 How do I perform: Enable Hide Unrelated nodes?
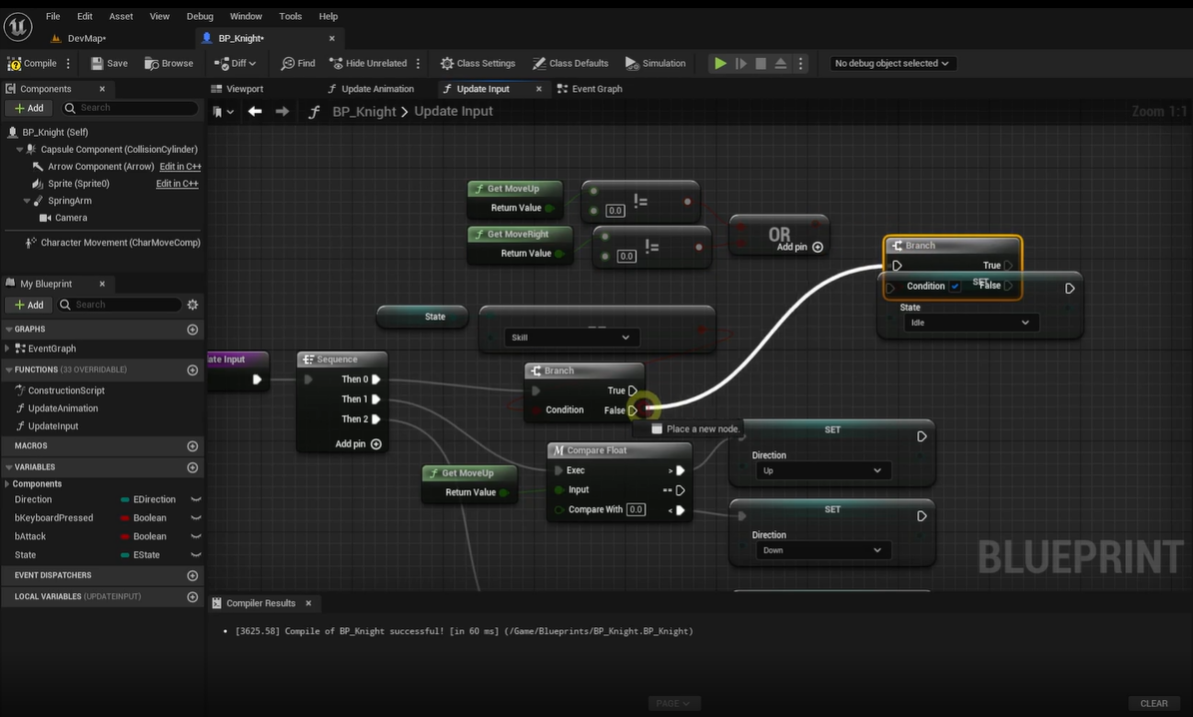[368, 63]
